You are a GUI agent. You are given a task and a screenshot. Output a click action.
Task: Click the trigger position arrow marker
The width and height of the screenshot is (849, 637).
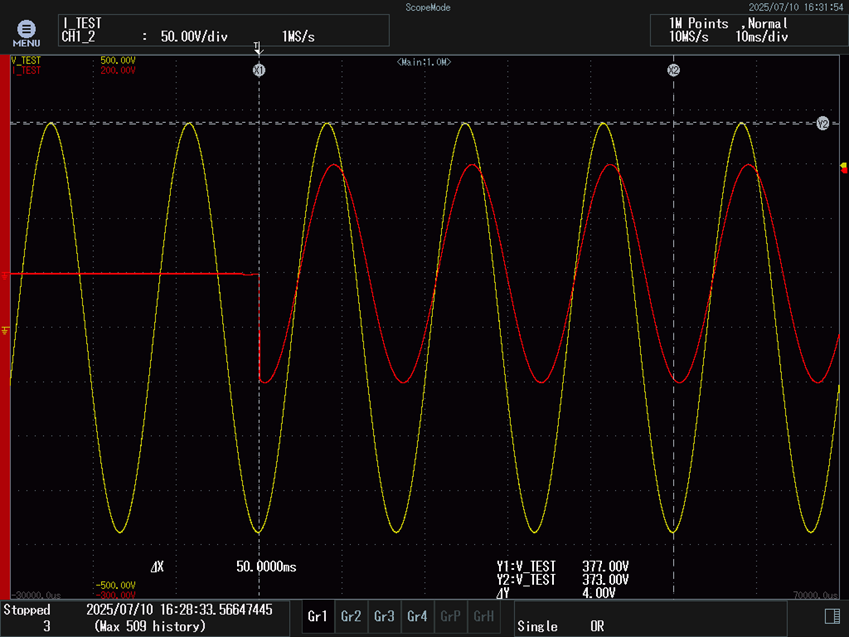tap(258, 48)
